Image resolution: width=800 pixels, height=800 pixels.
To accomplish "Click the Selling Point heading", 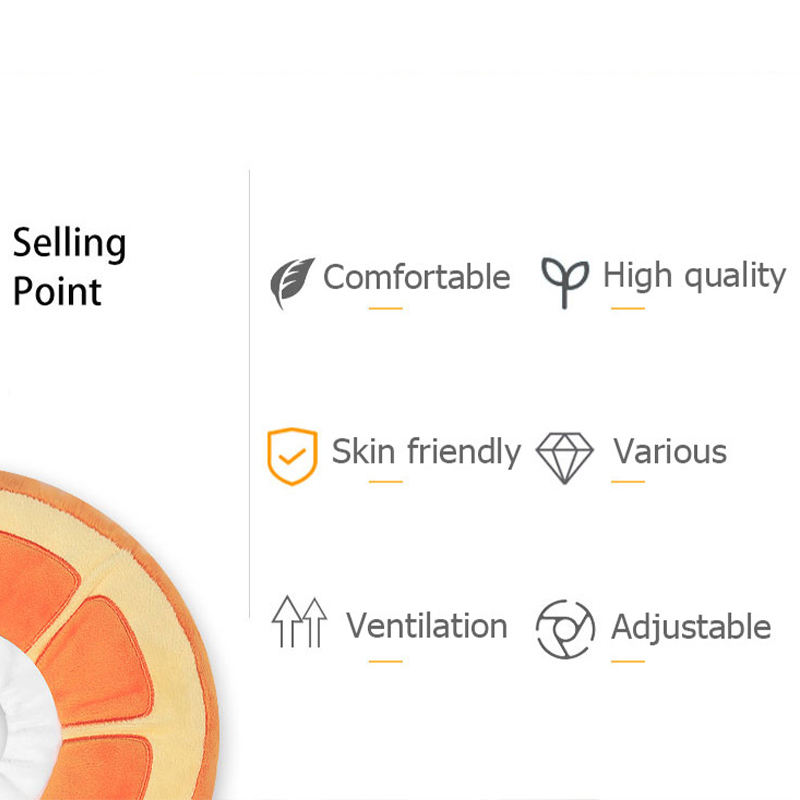I will [69, 267].
